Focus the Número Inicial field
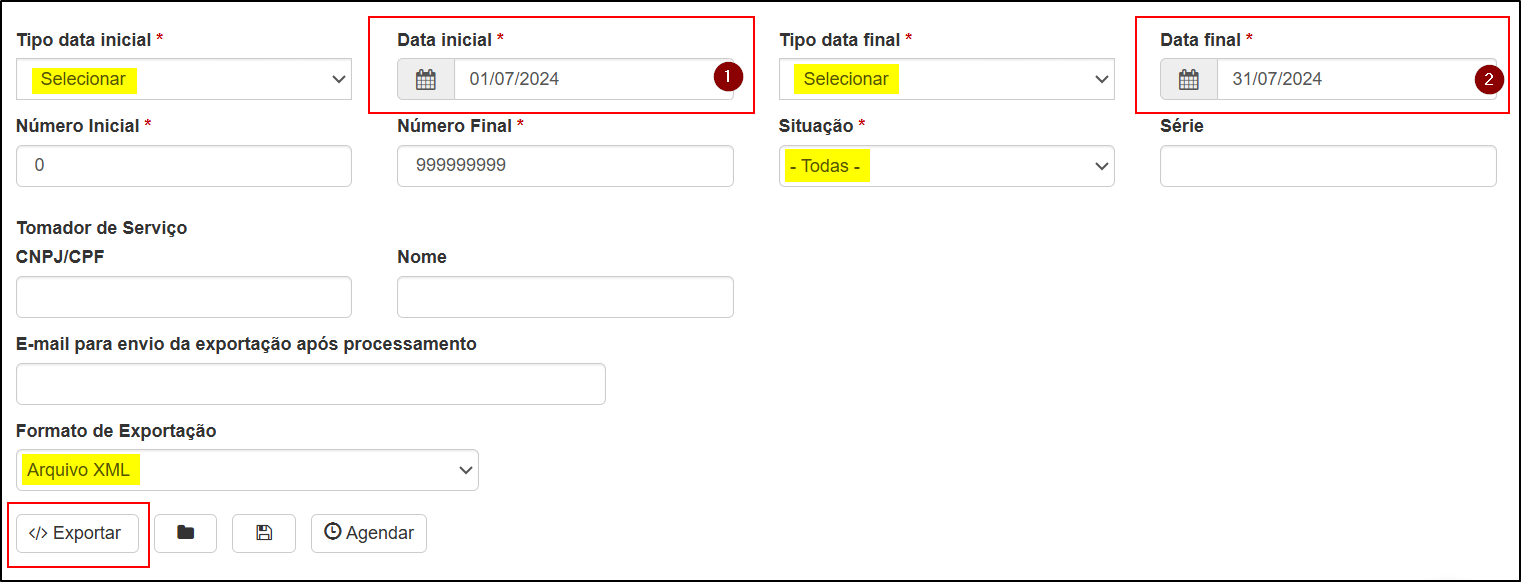The height and width of the screenshot is (582, 1521). click(x=184, y=166)
